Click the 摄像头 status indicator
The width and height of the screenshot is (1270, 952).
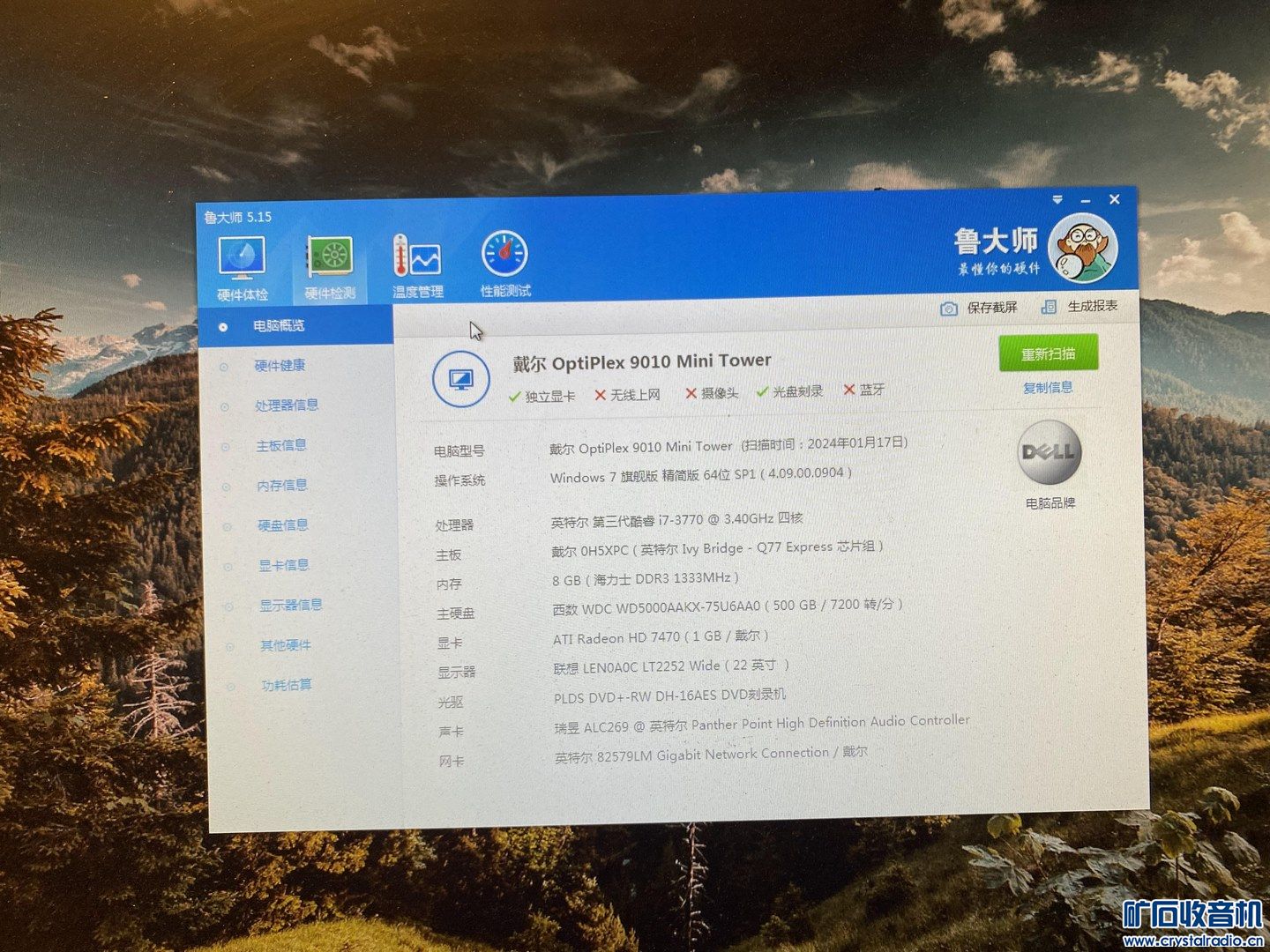click(712, 393)
